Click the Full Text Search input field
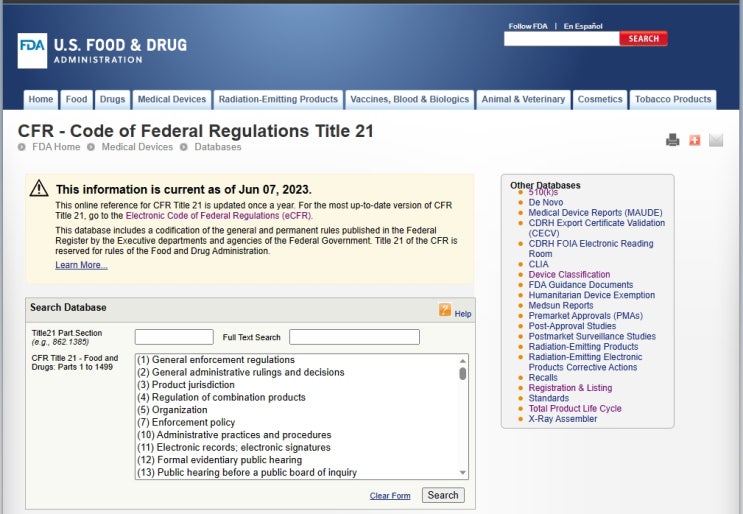The height and width of the screenshot is (514, 743). 354,337
